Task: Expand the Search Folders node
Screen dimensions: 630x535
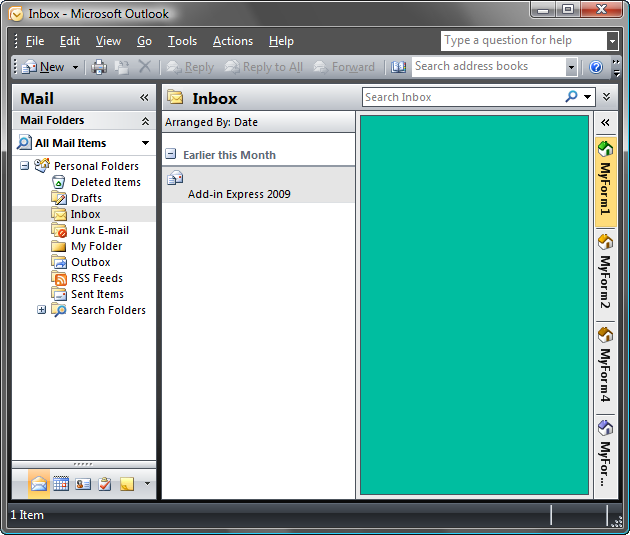Action: (x=41, y=310)
